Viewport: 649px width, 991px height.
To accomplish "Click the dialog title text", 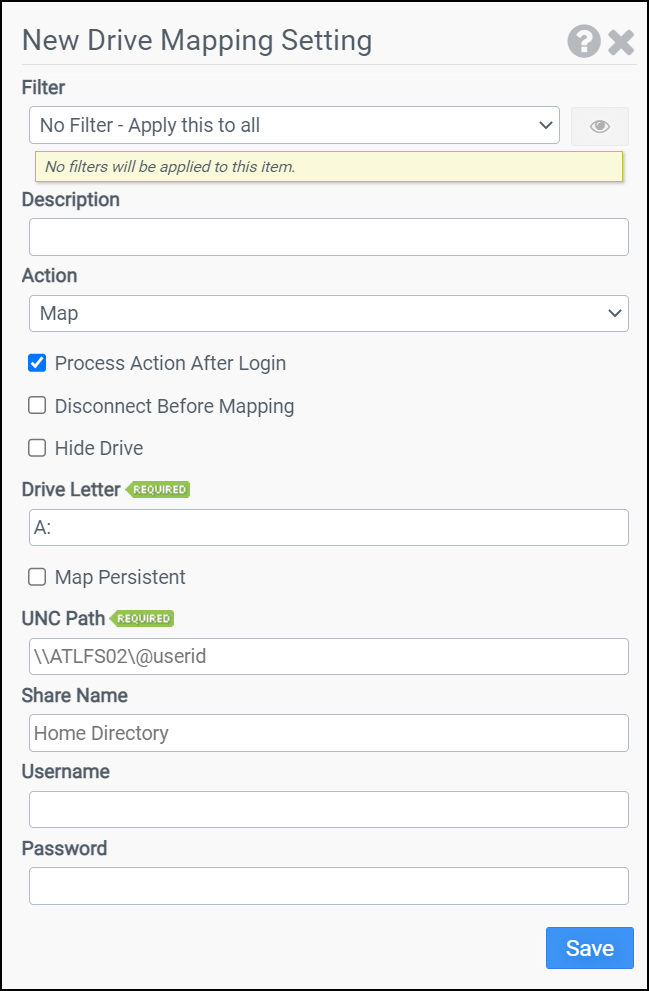I will point(197,41).
